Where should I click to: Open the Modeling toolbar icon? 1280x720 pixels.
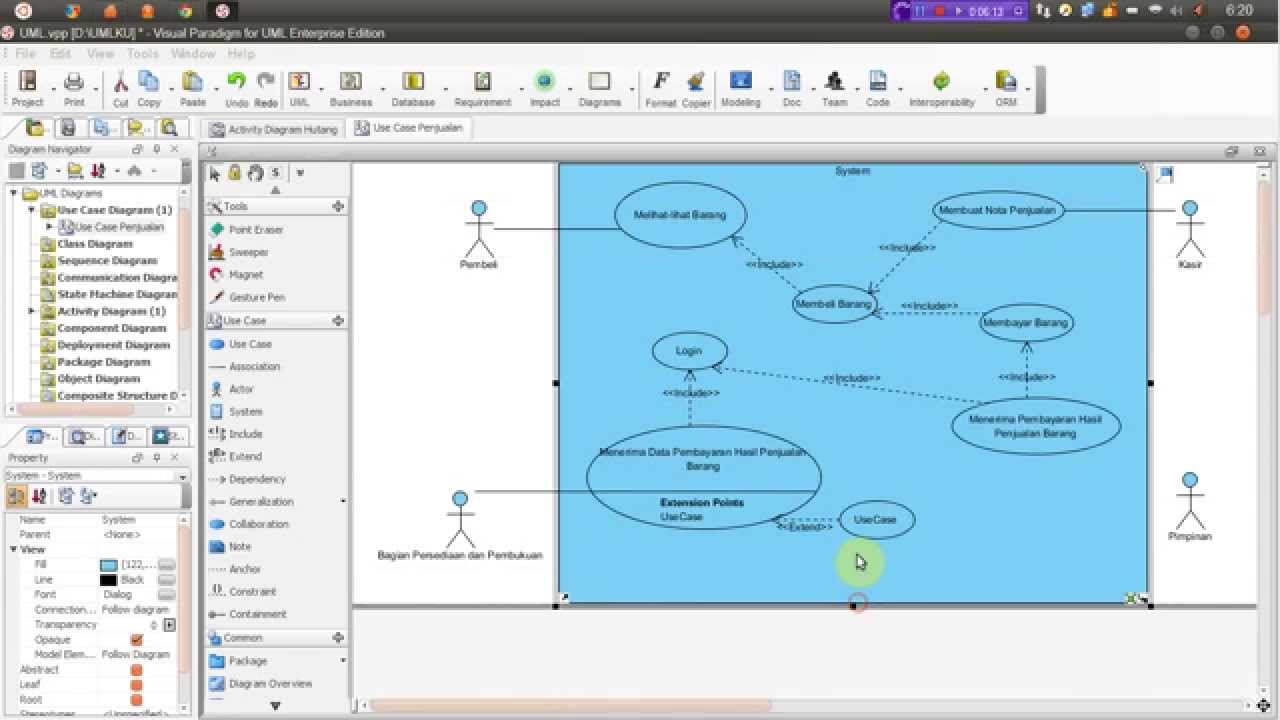point(741,88)
